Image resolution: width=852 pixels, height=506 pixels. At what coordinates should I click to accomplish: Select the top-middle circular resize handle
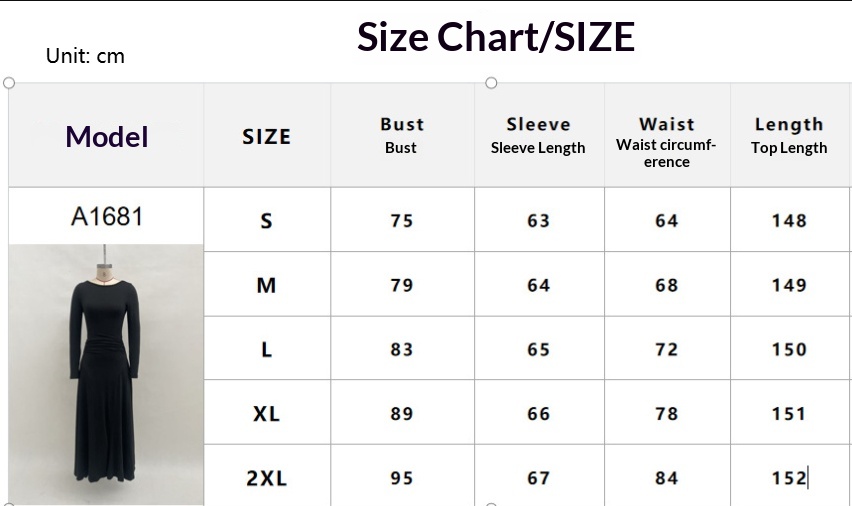coord(491,83)
